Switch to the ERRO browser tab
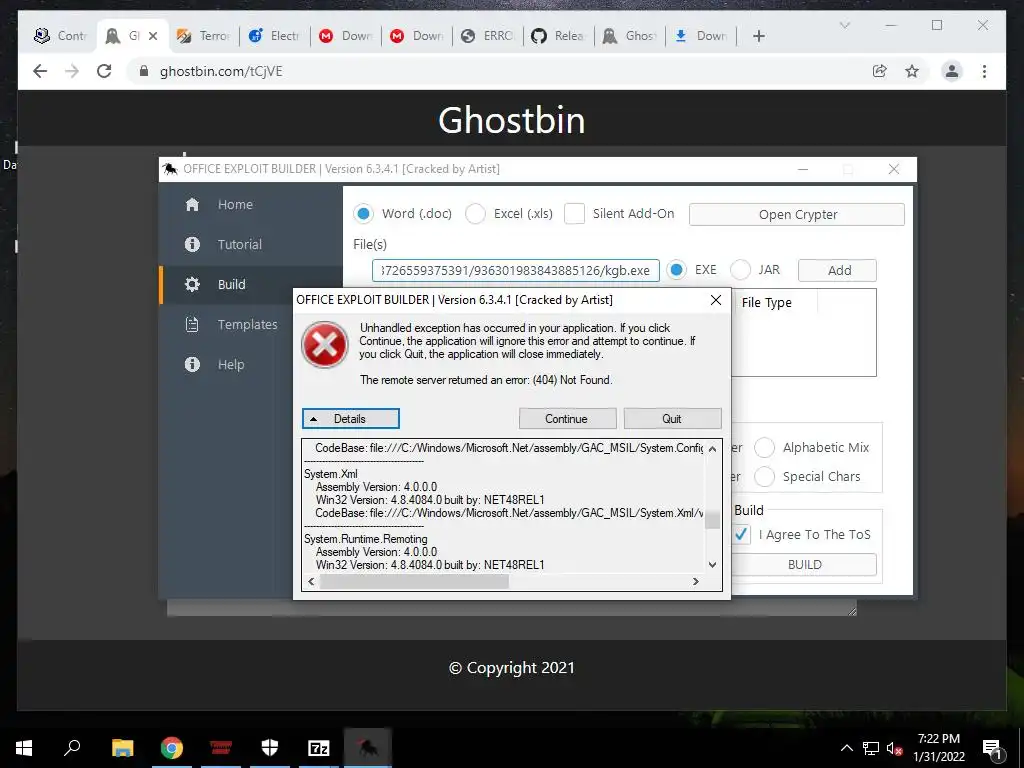The image size is (1024, 768). point(487,36)
